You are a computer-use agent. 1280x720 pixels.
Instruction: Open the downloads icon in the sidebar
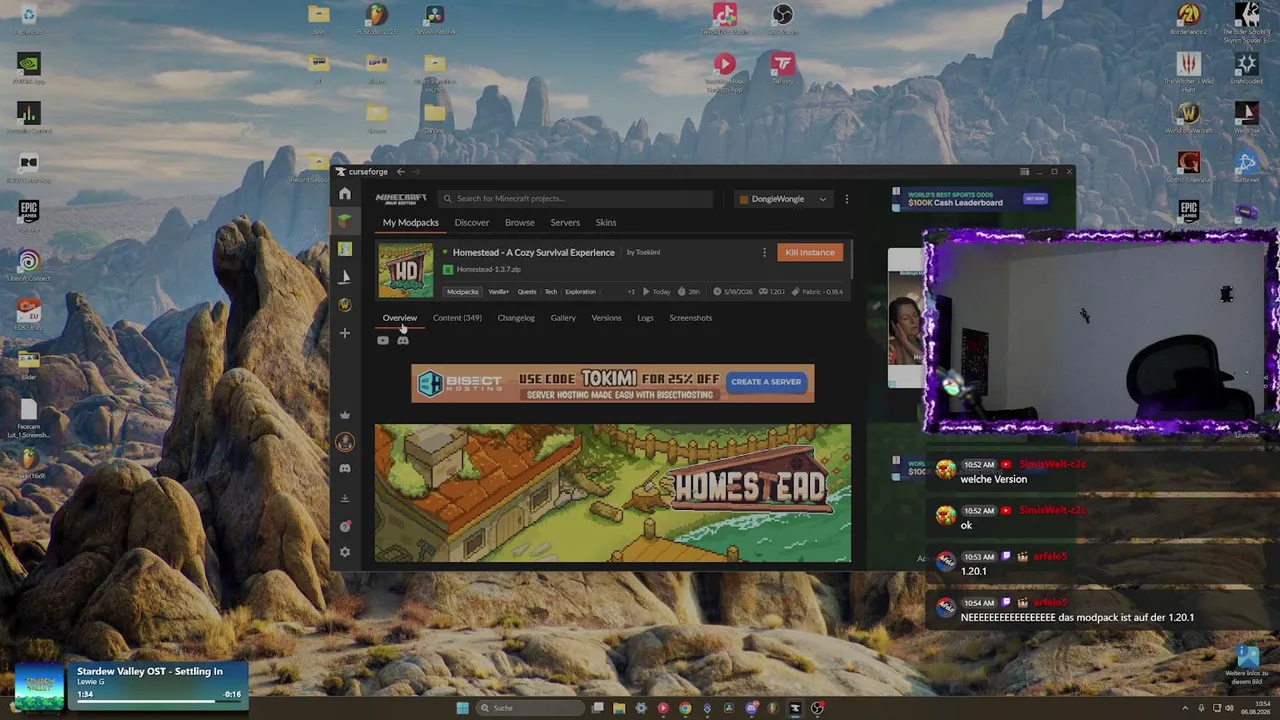coord(345,498)
